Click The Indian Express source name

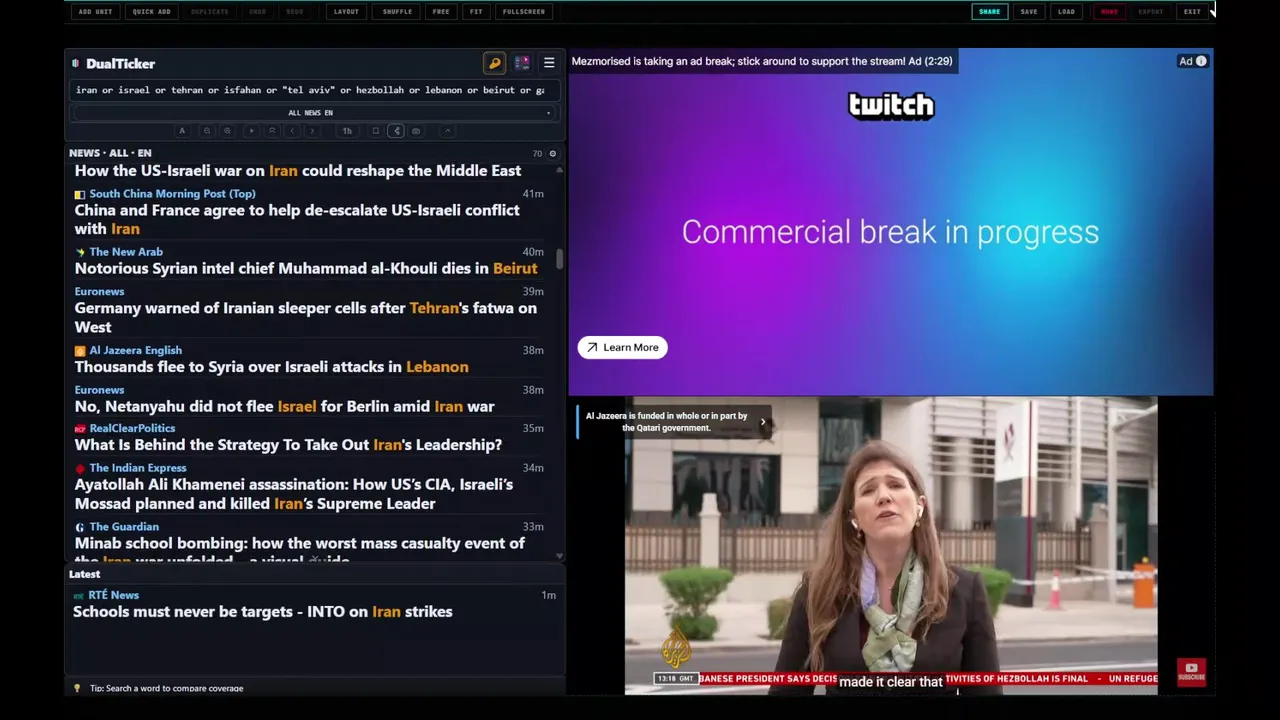coord(138,468)
